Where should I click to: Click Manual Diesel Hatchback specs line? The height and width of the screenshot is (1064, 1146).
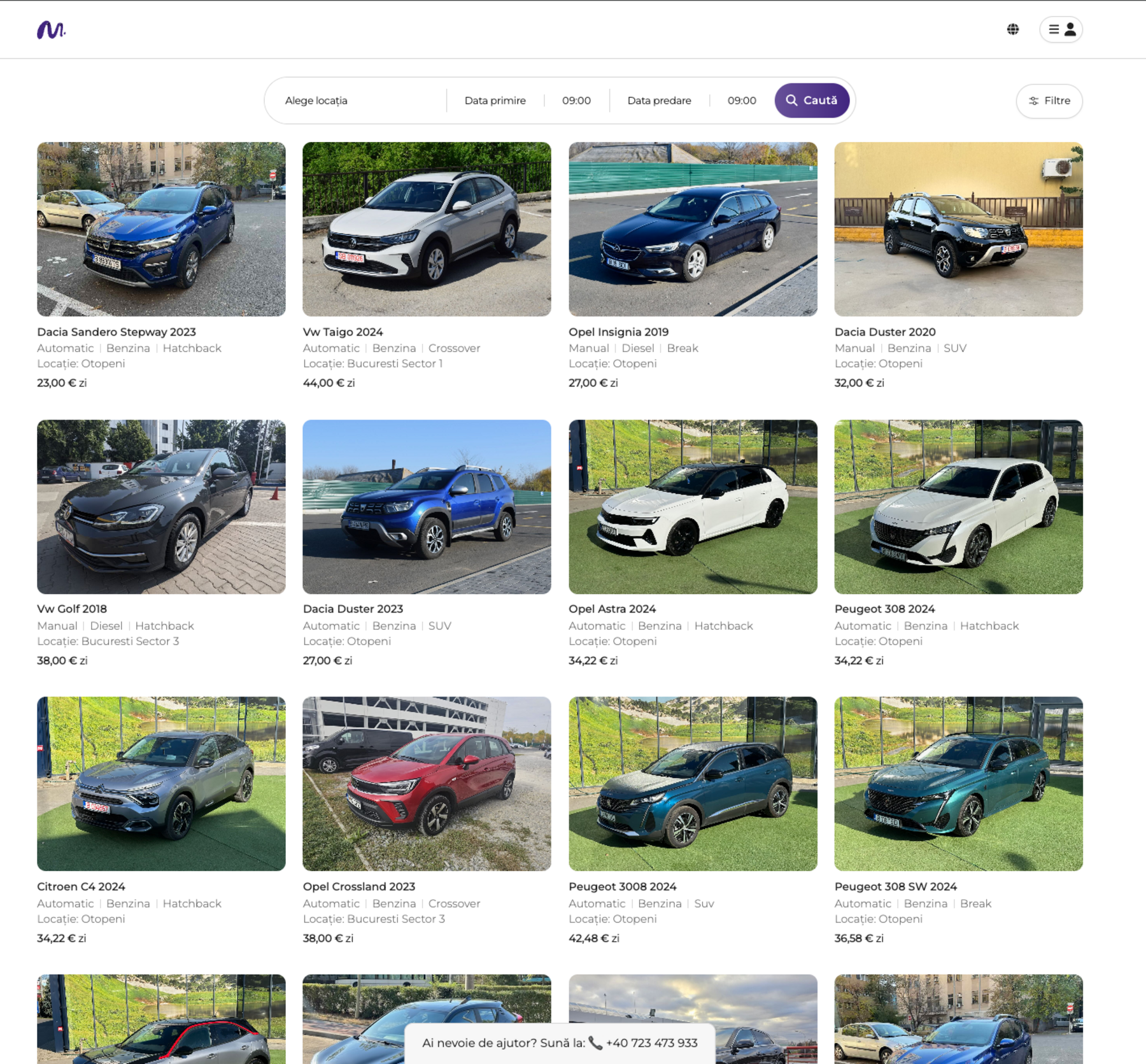[115, 626]
